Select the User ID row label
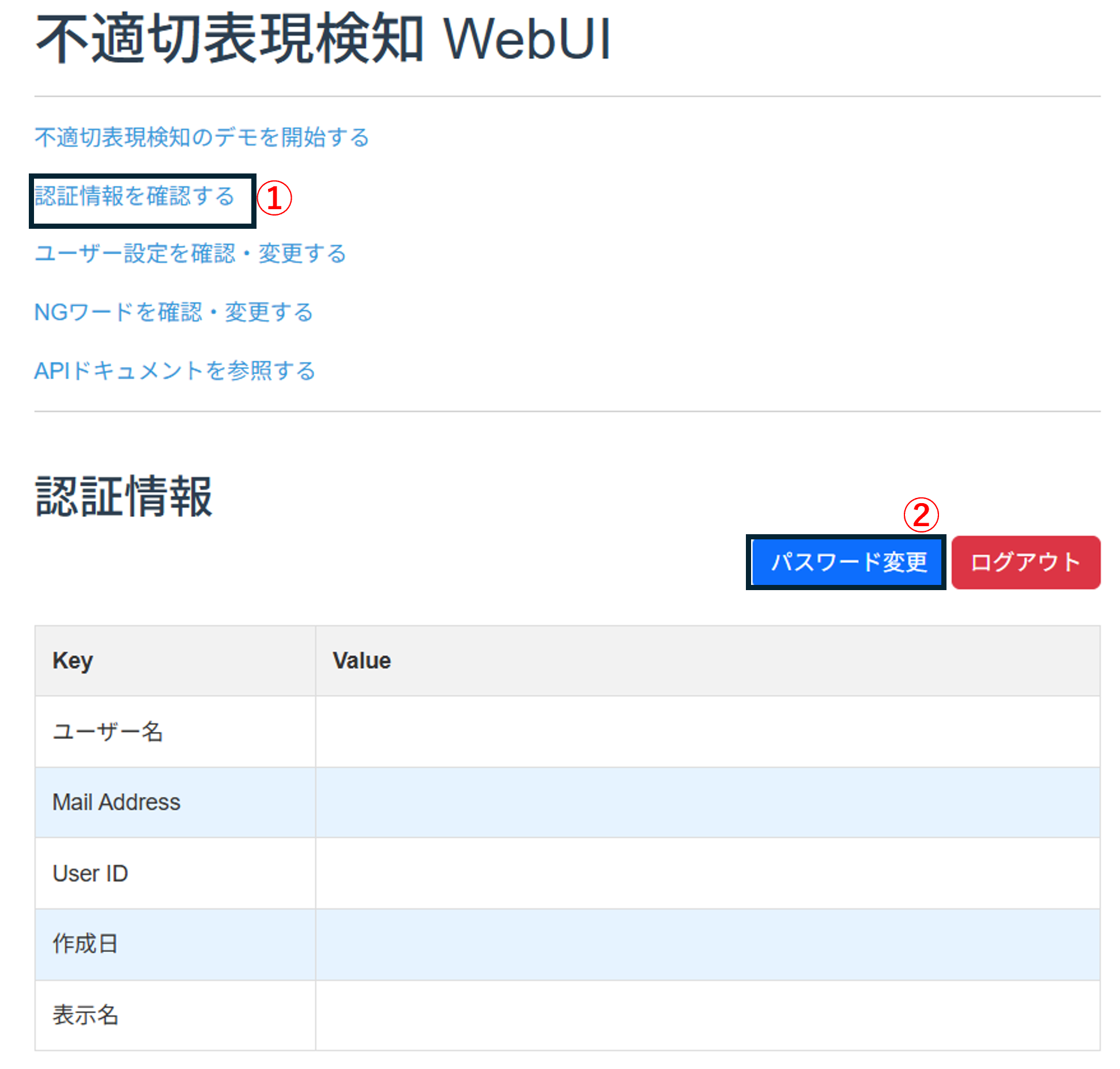Image resolution: width=1120 pixels, height=1069 pixels. 90,873
